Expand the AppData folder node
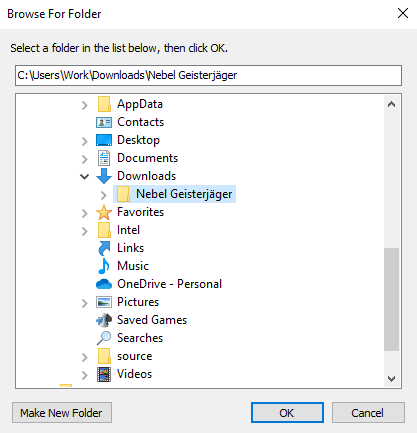 pyautogui.click(x=85, y=105)
